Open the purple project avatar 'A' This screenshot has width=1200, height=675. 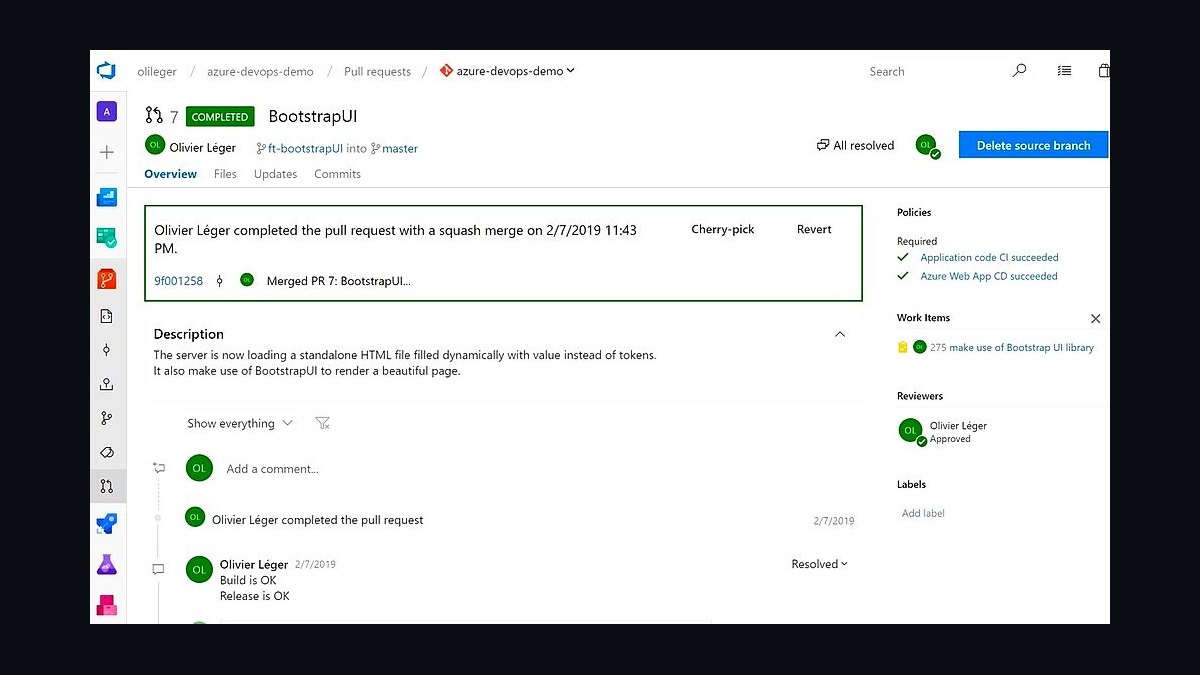[x=106, y=112]
